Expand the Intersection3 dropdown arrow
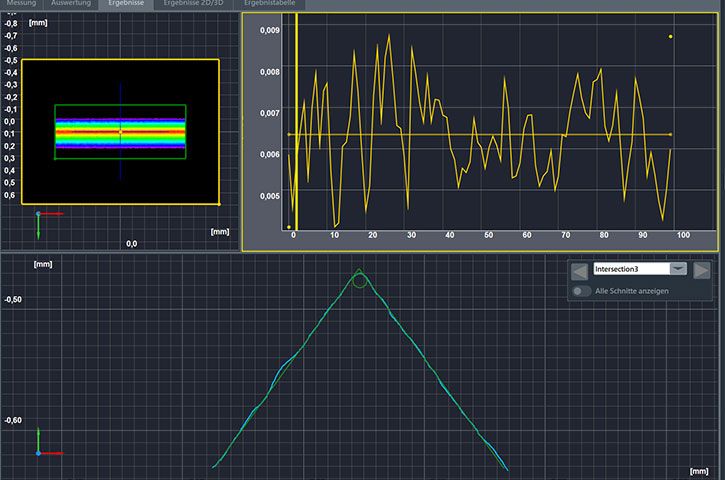 point(678,269)
